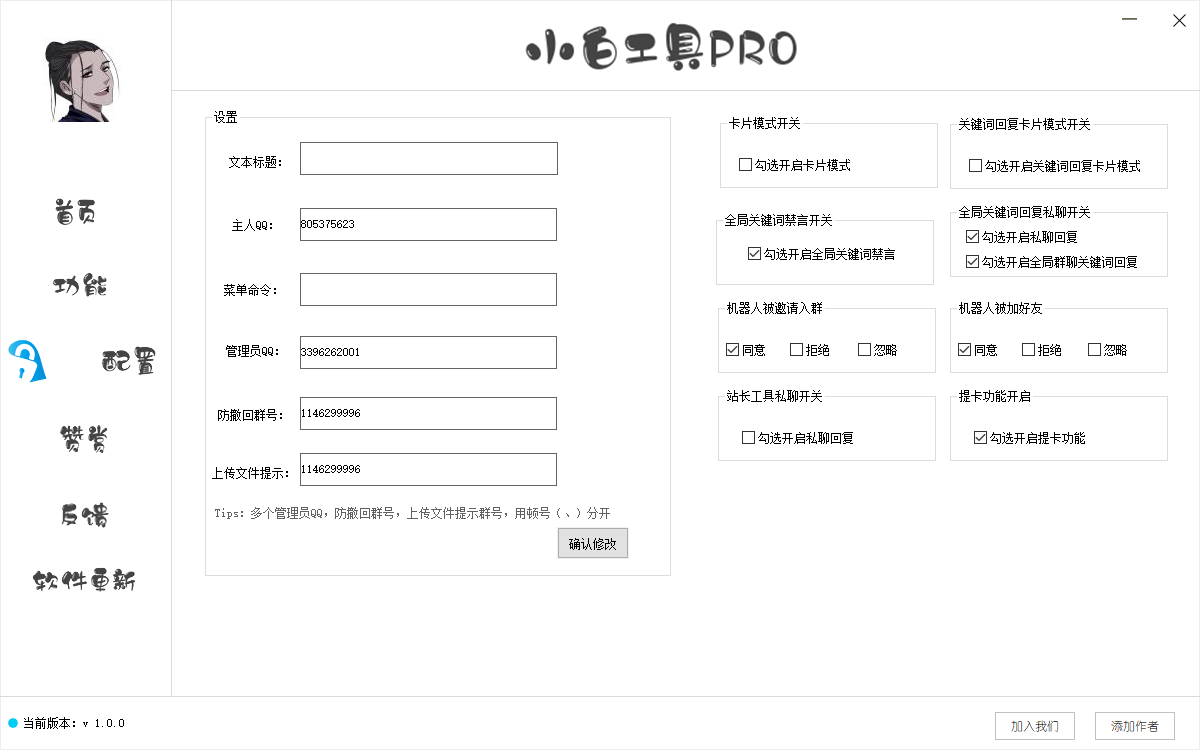This screenshot has width=1200, height=750.
Task: Toggle 勾选开启关键词回复卡片模式 checkbox
Action: pyautogui.click(x=975, y=166)
